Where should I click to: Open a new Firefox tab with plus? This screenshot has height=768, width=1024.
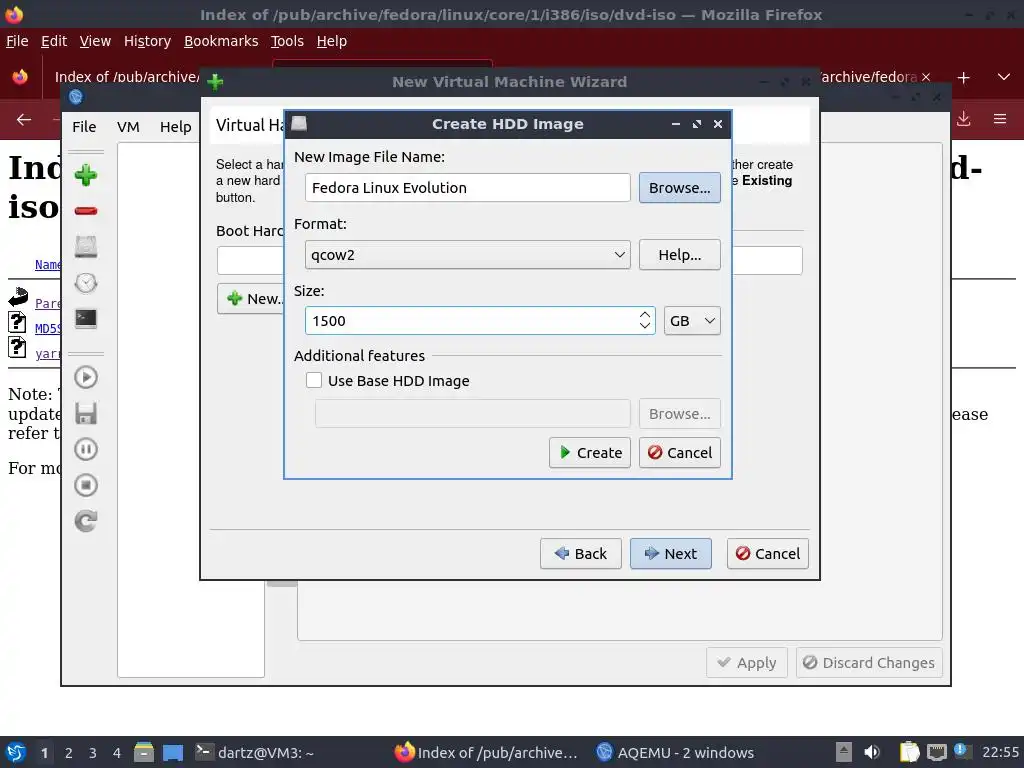click(963, 78)
